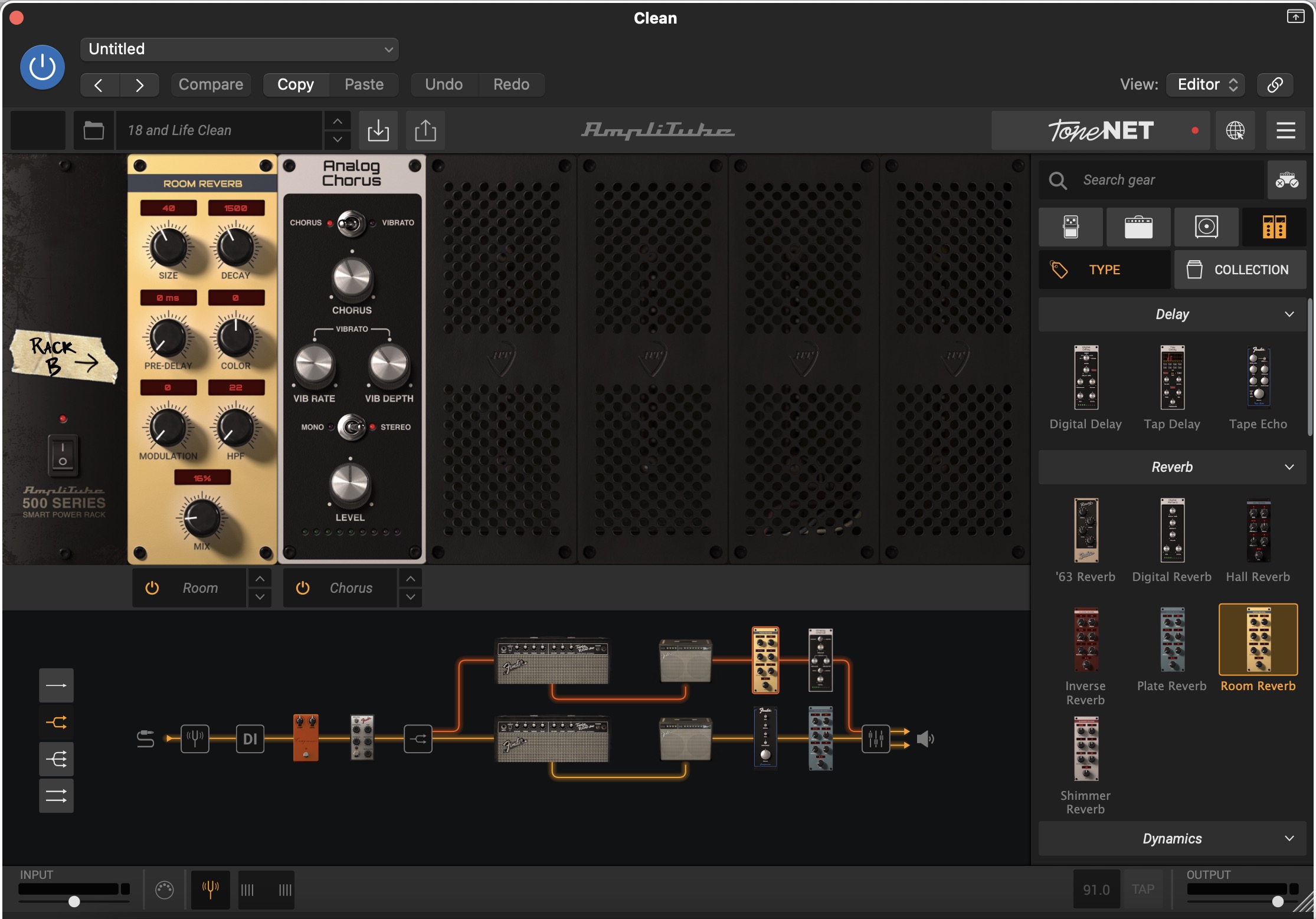This screenshot has width=1316, height=919.
Task: Save preset with the download-tray icon
Action: pyautogui.click(x=378, y=130)
